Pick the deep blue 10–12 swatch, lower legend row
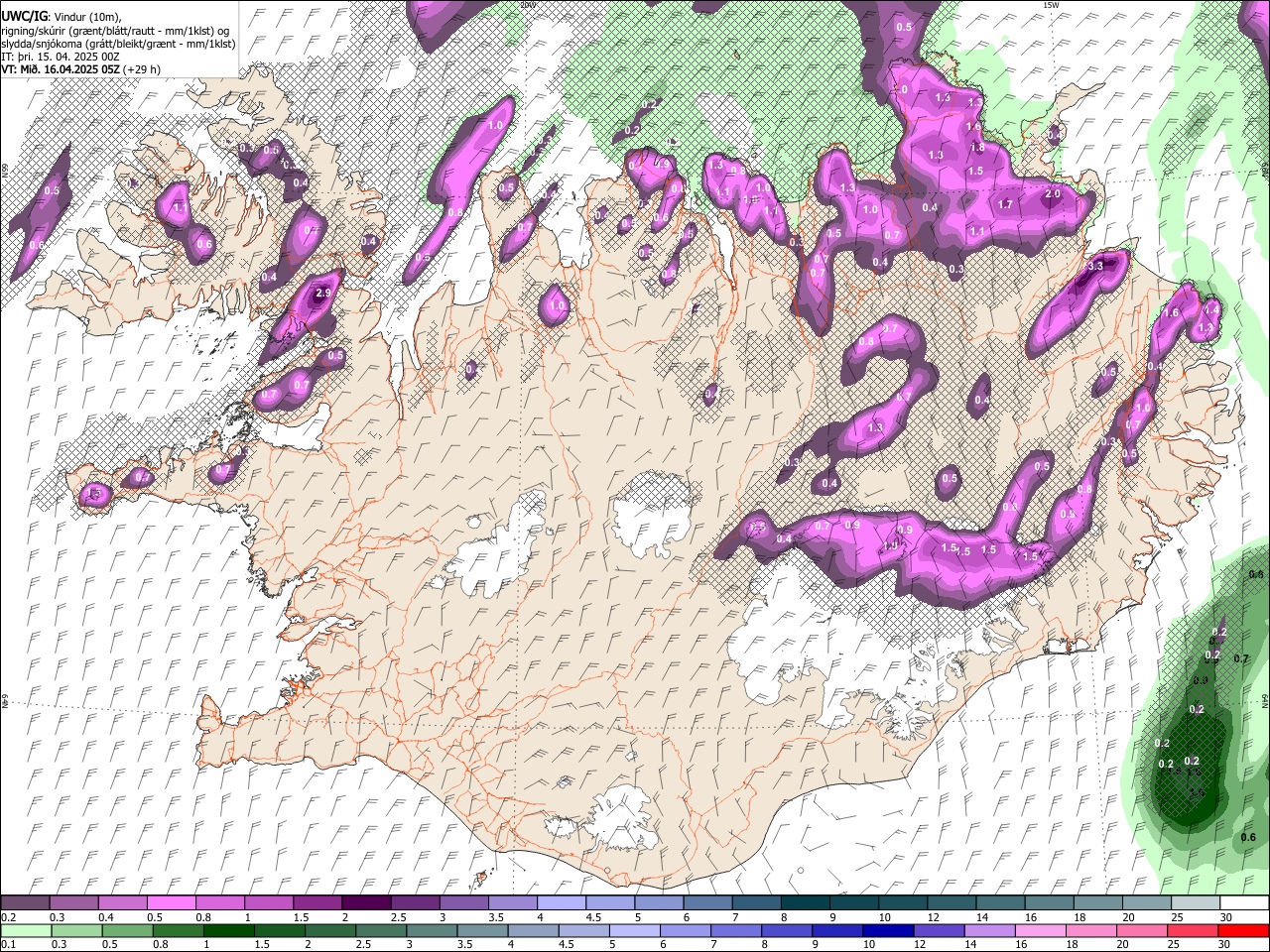Image resolution: width=1270 pixels, height=952 pixels. pyautogui.click(x=888, y=931)
